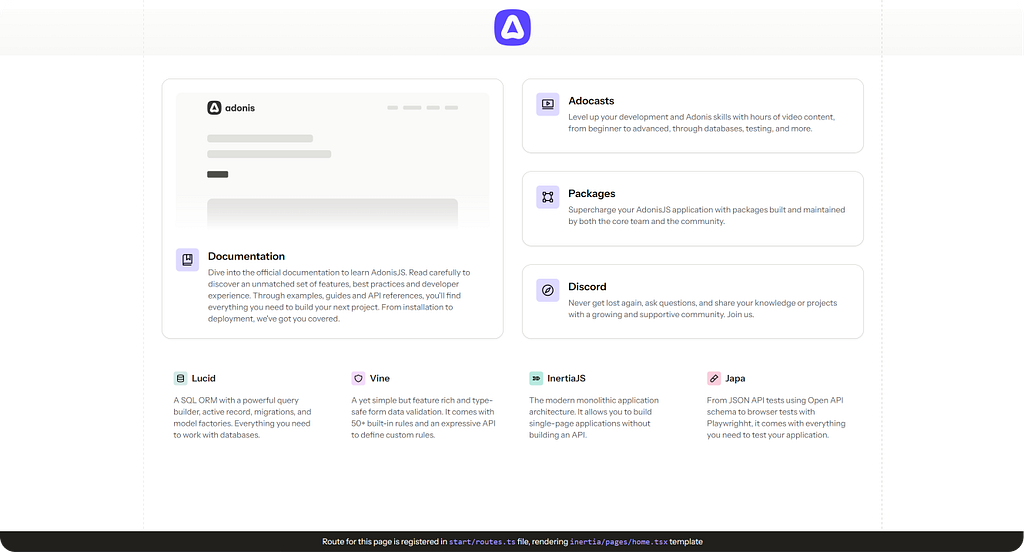Image resolution: width=1024 pixels, height=552 pixels.
Task: Click the Packages nodes icon
Action: (x=547, y=197)
